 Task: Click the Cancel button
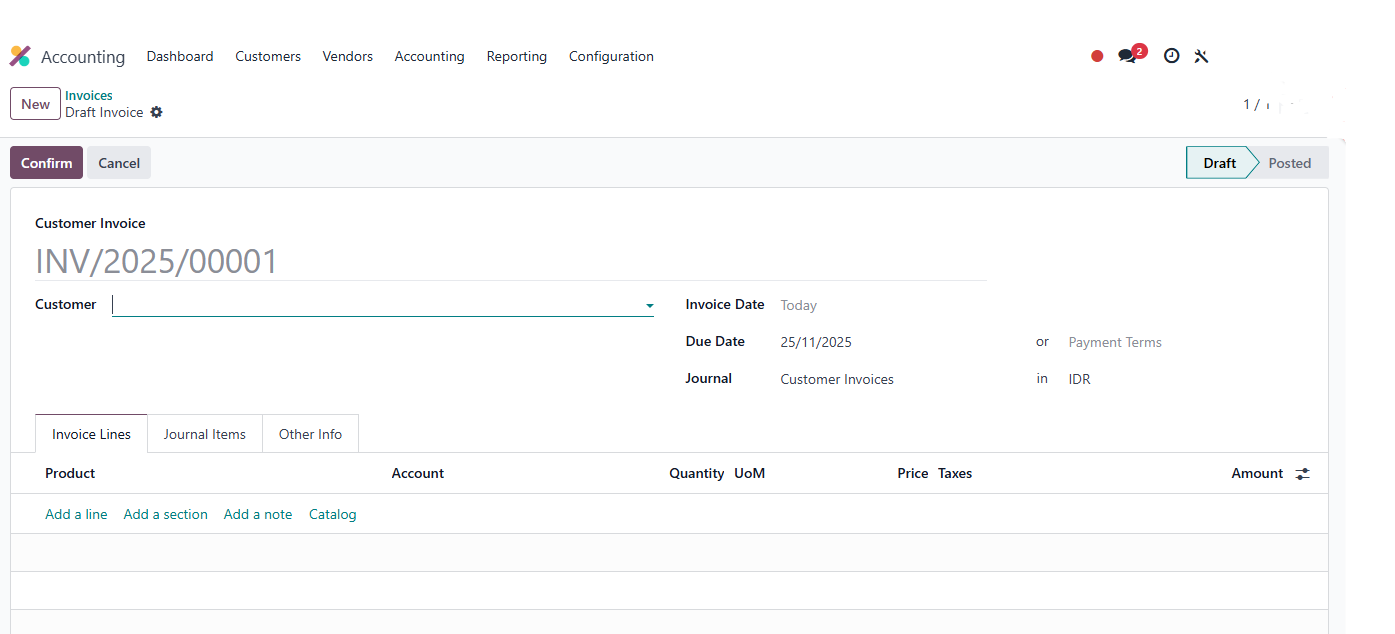click(x=119, y=163)
